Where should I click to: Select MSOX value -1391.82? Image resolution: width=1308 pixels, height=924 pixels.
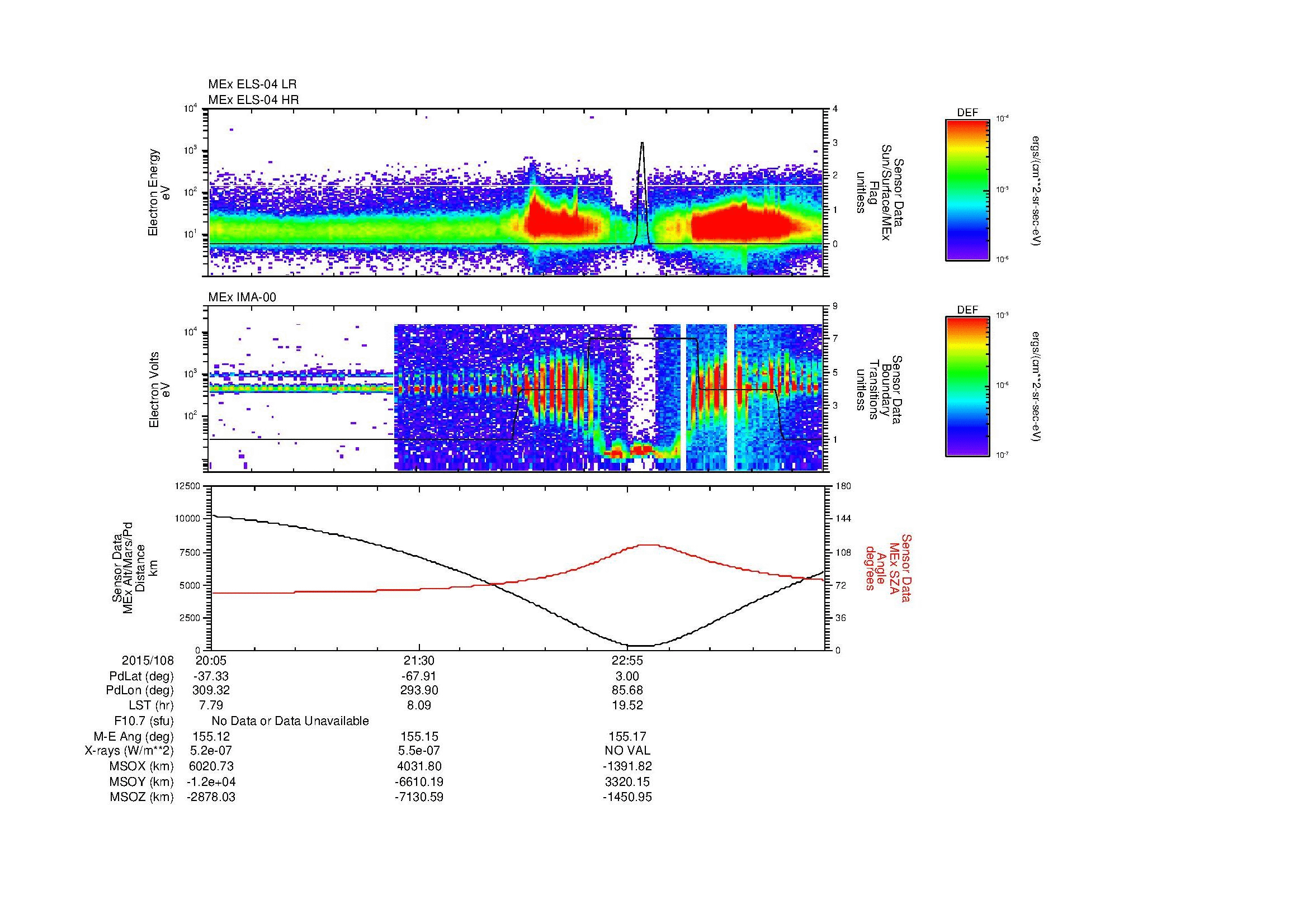[x=627, y=766]
